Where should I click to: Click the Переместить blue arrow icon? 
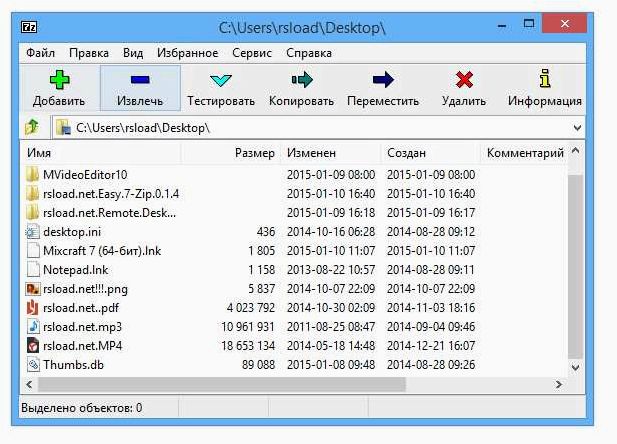(383, 80)
